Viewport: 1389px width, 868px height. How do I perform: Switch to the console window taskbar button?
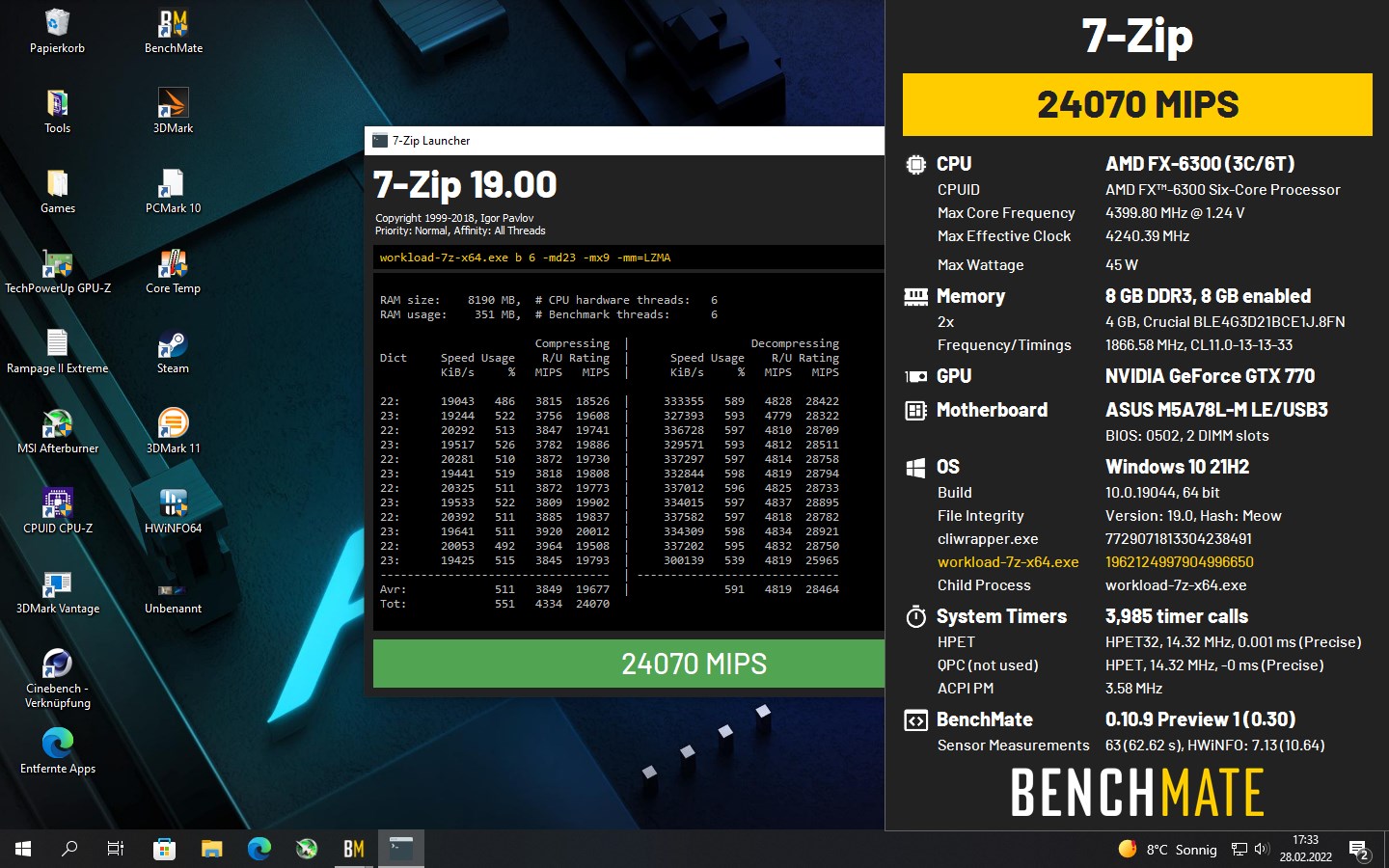(x=401, y=849)
